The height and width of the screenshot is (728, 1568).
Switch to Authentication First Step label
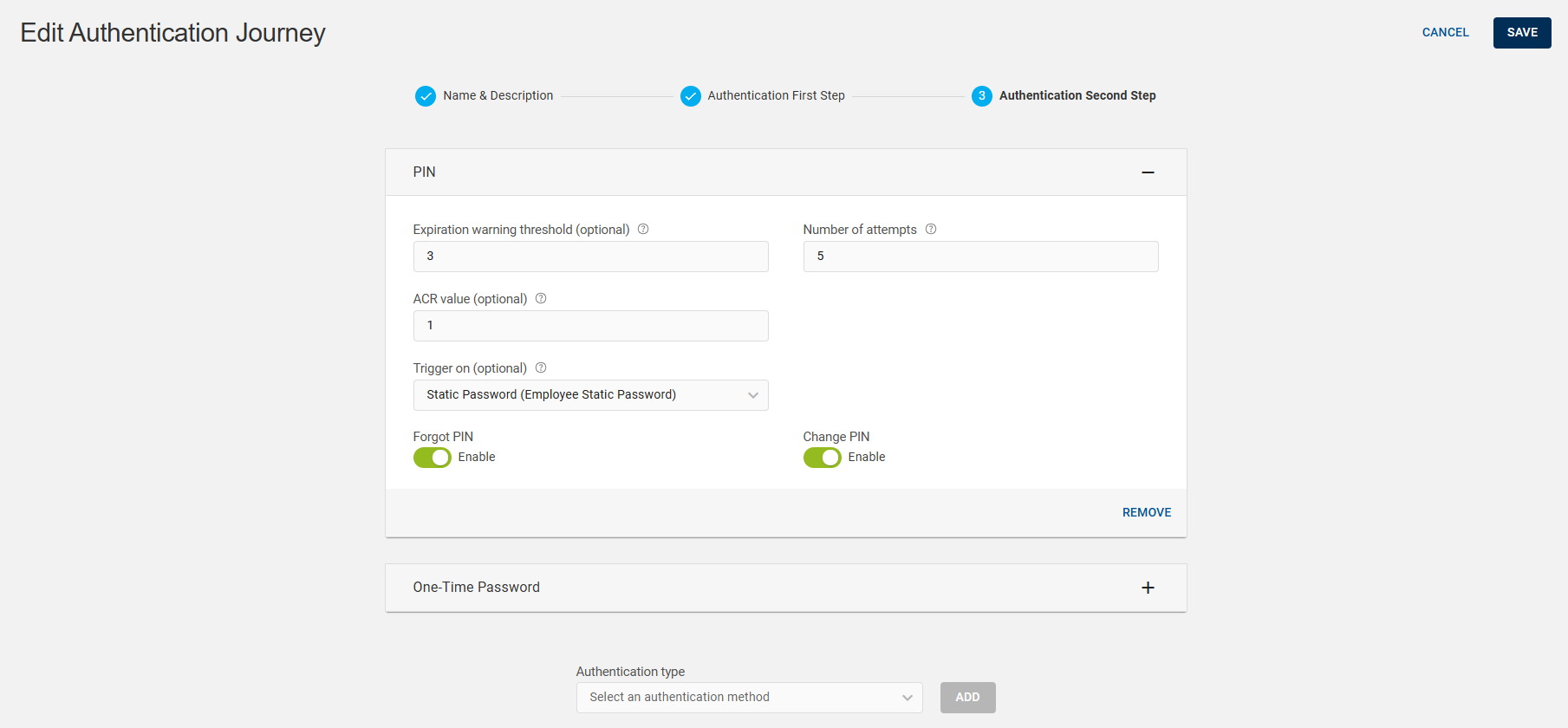point(776,96)
